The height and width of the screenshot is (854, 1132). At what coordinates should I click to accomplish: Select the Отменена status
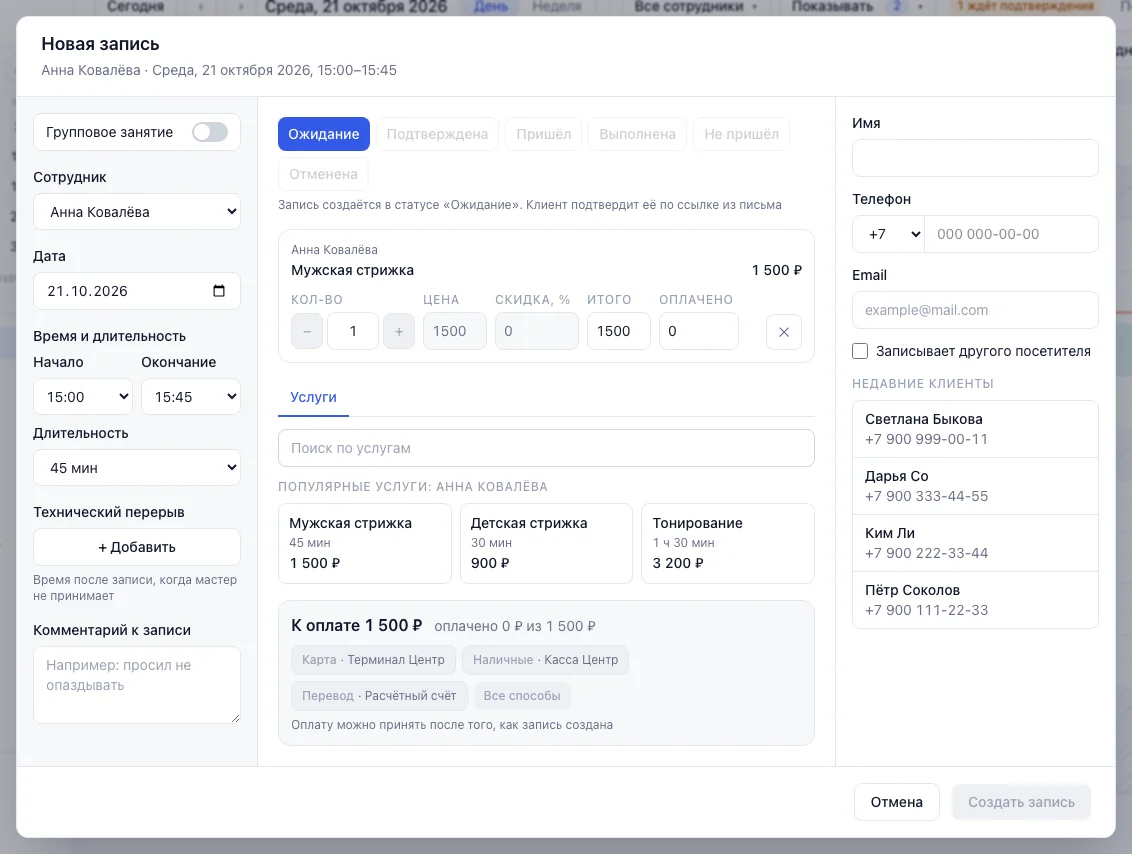tap(323, 174)
